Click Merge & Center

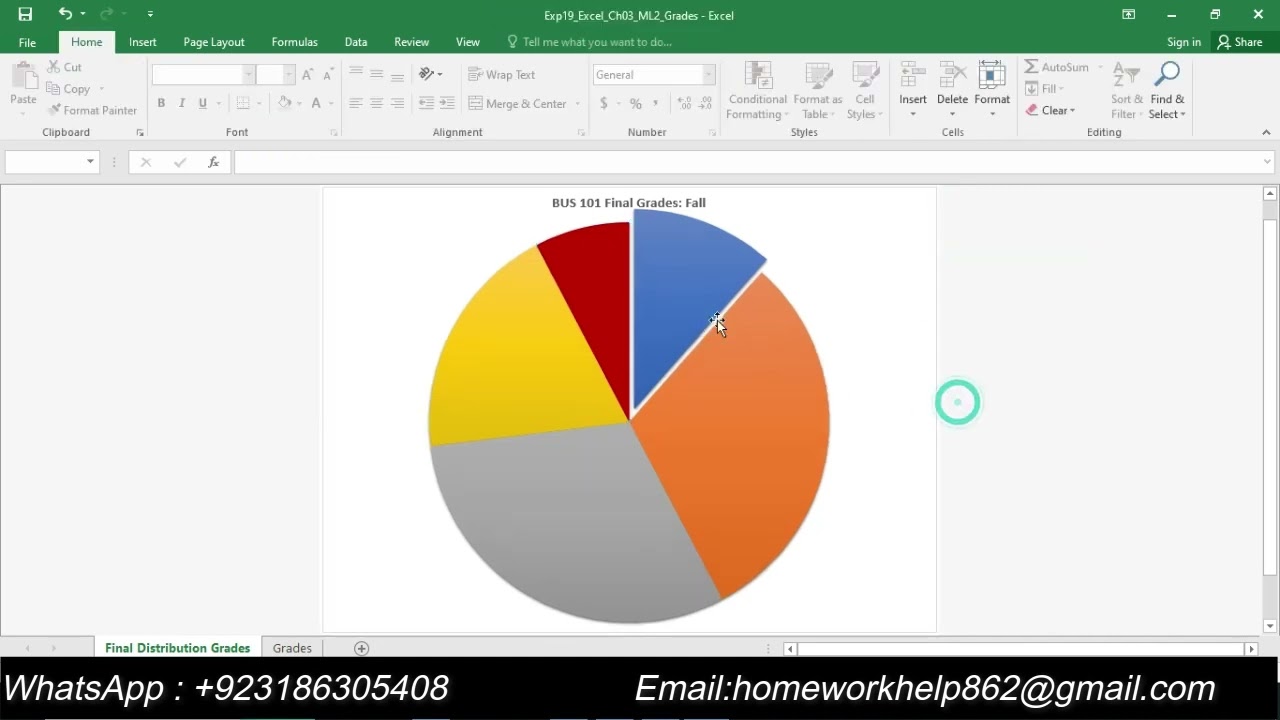[x=518, y=103]
